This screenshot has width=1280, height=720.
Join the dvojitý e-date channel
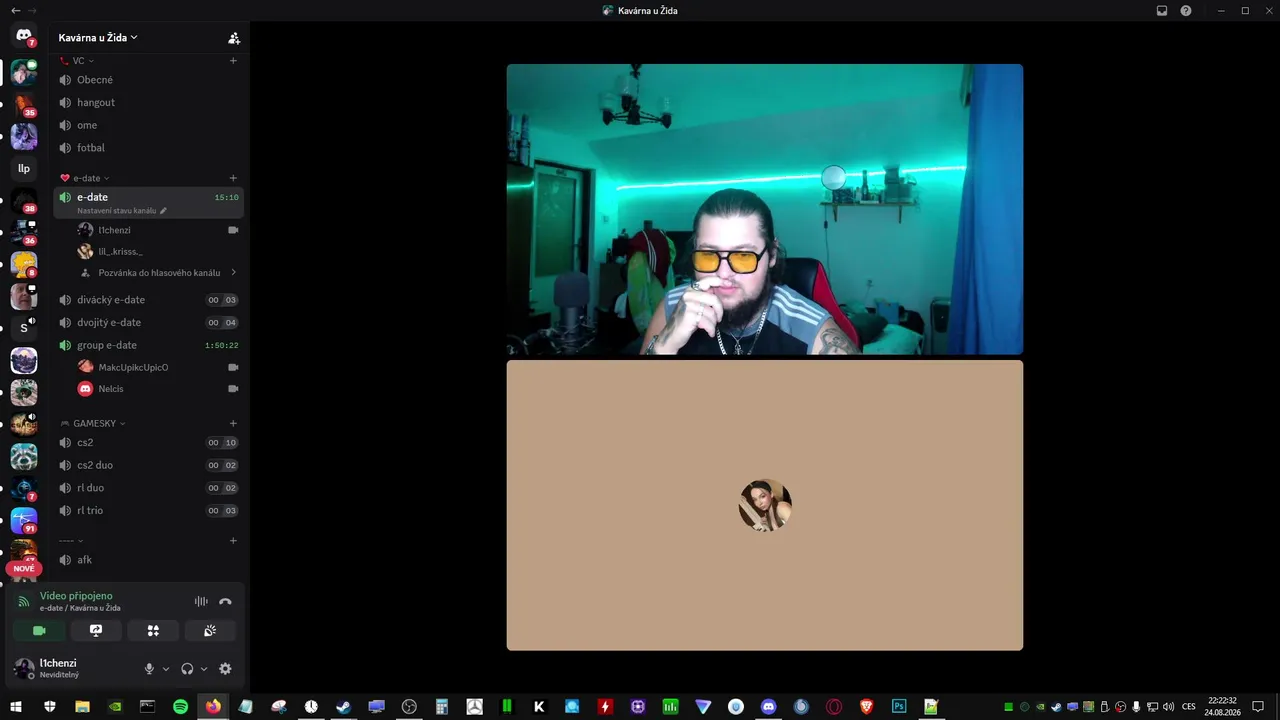coord(148,322)
